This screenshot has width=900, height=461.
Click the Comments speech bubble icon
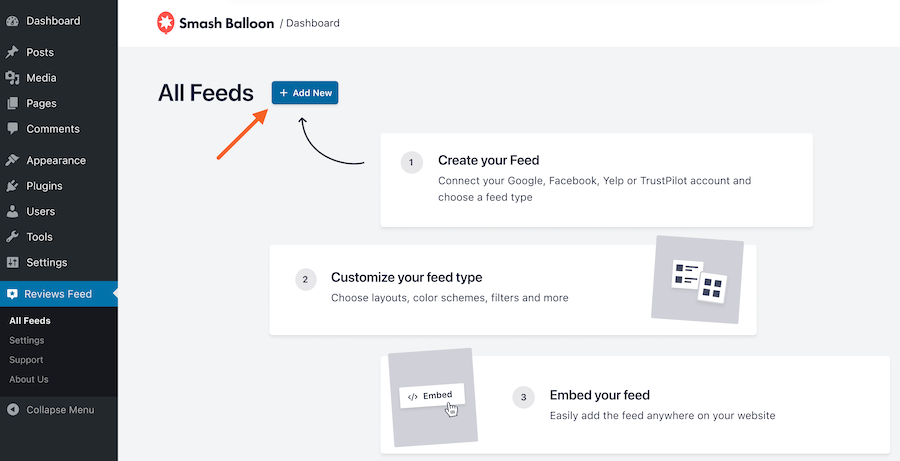coord(12,129)
